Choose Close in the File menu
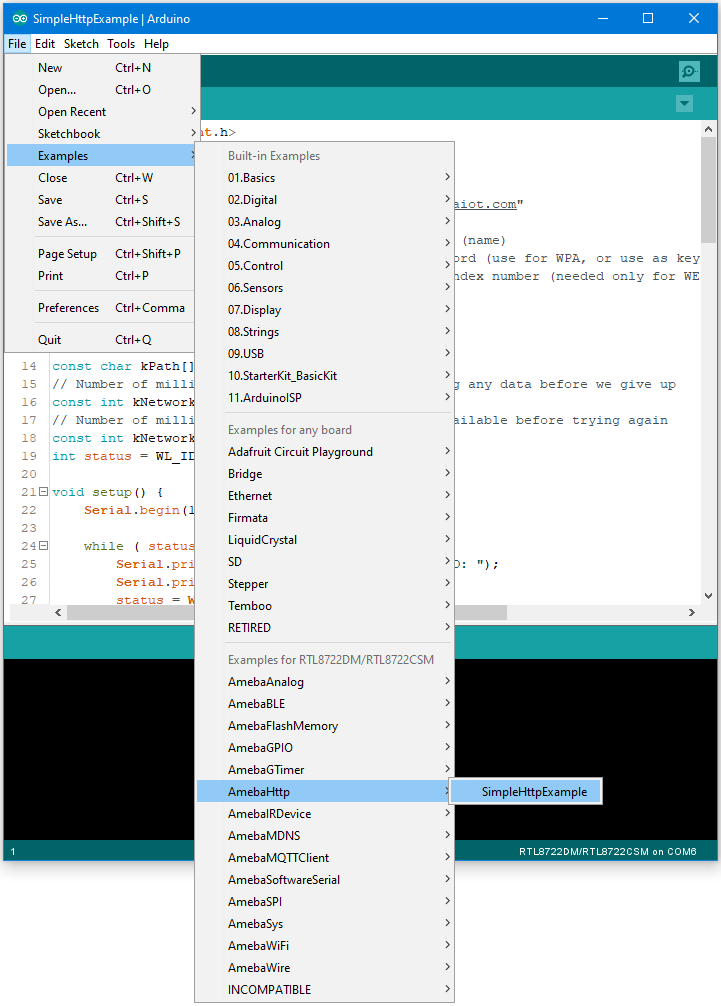 tap(102, 178)
